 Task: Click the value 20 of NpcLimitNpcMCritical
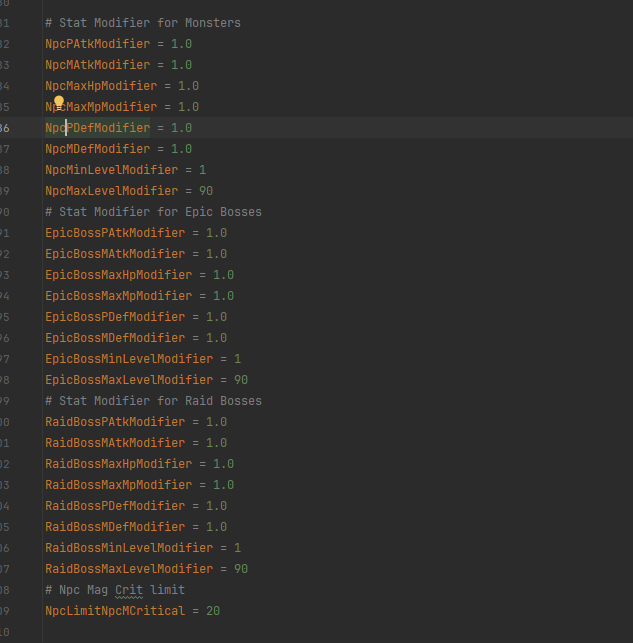(213, 611)
